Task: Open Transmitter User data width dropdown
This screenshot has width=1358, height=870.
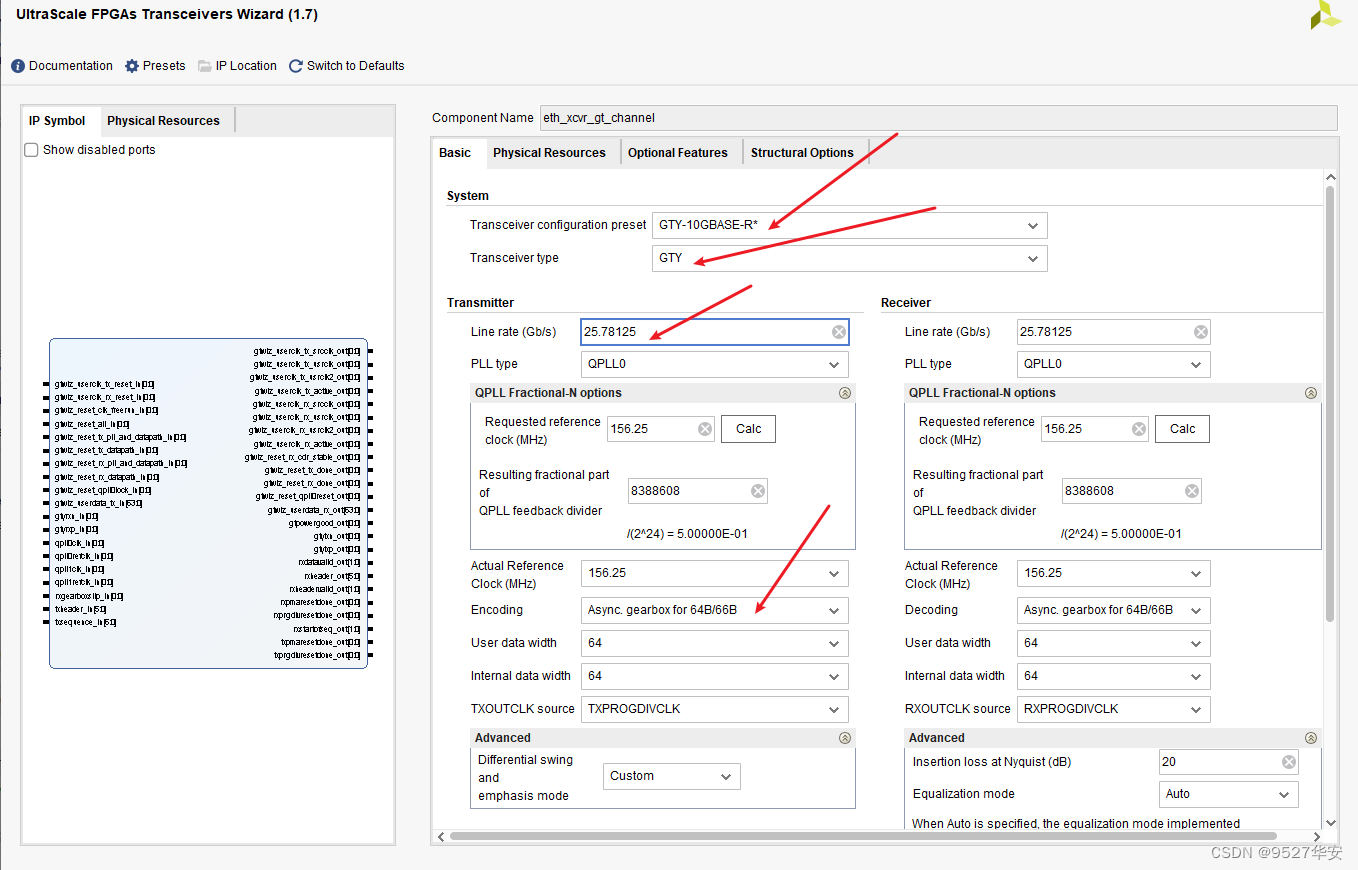Action: click(714, 643)
